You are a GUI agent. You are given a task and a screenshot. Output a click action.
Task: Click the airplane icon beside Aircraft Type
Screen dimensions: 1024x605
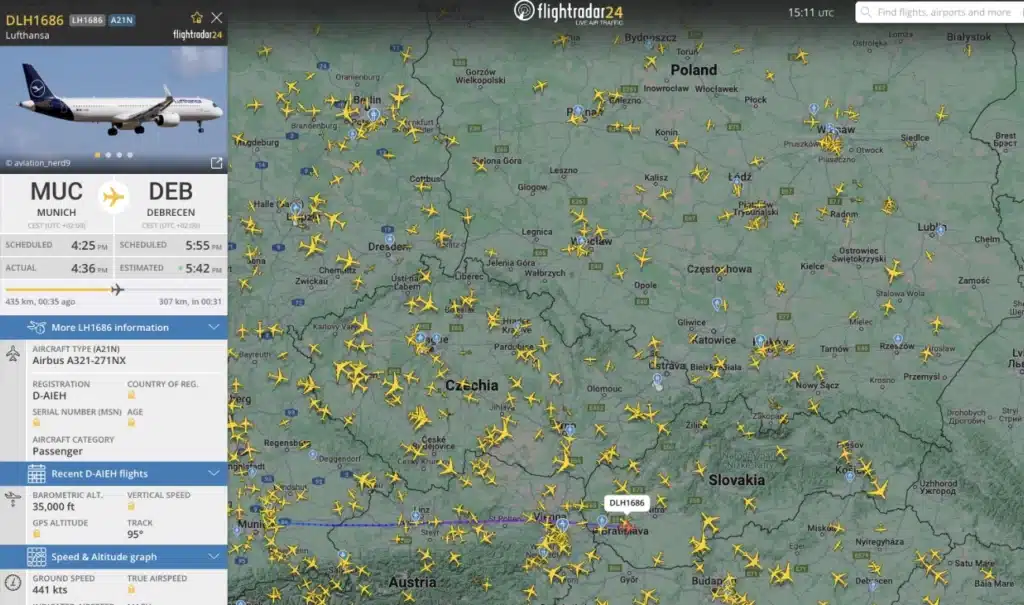coord(13,353)
